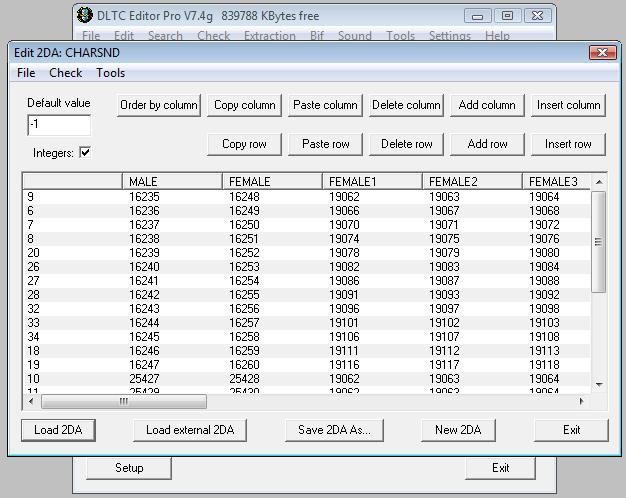626x498 pixels.
Task: Click Save 2DA As button
Action: click(334, 430)
